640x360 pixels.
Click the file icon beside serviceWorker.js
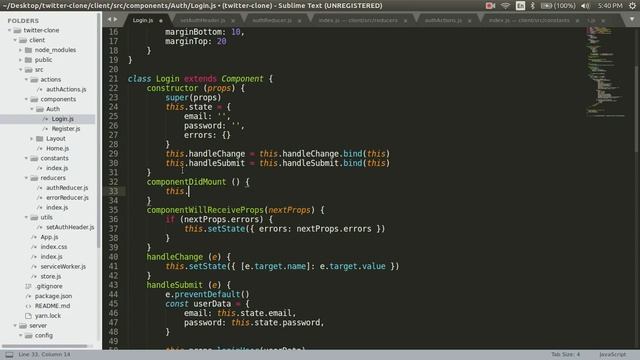coord(34,267)
